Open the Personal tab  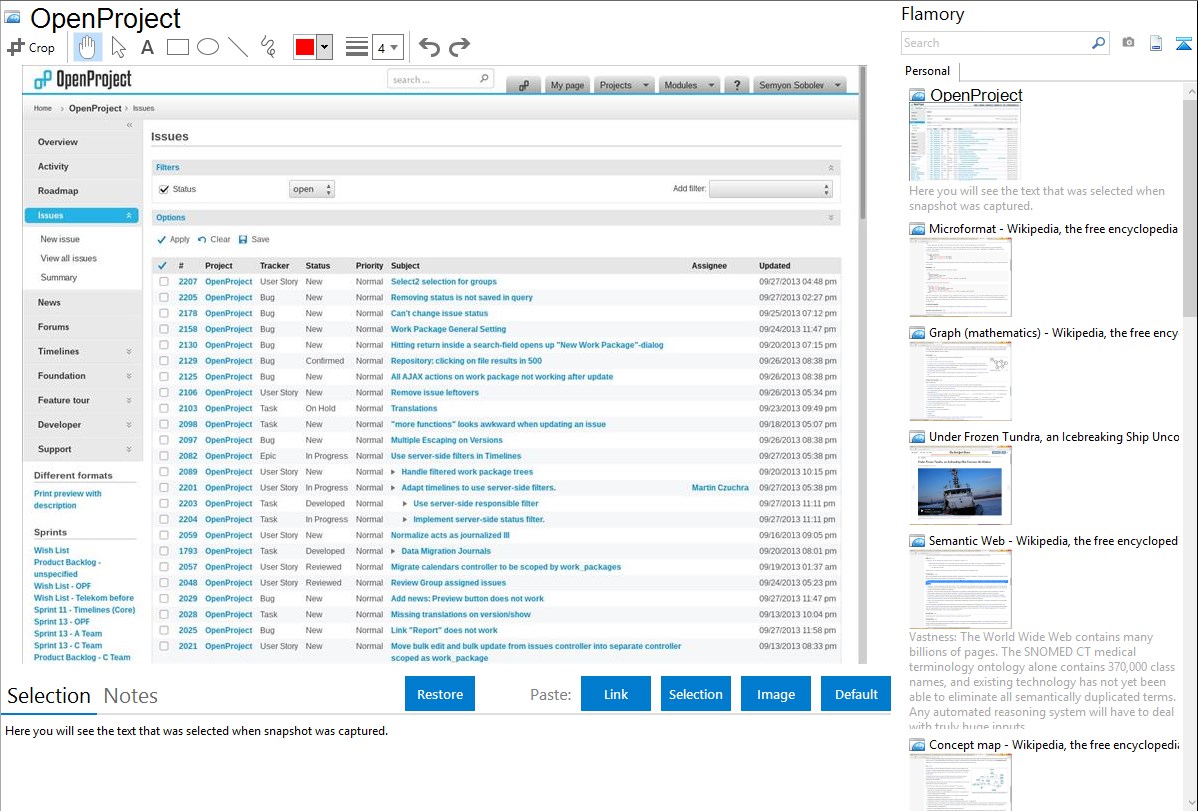coord(927,71)
